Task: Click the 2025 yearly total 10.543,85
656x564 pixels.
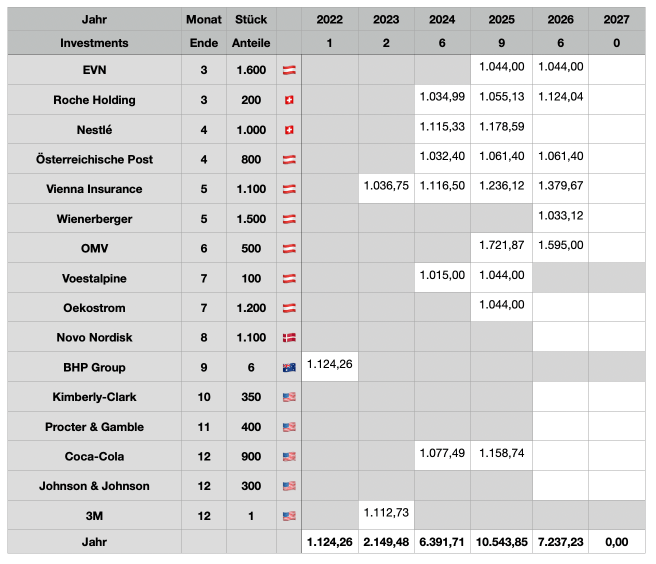Action: (x=503, y=541)
